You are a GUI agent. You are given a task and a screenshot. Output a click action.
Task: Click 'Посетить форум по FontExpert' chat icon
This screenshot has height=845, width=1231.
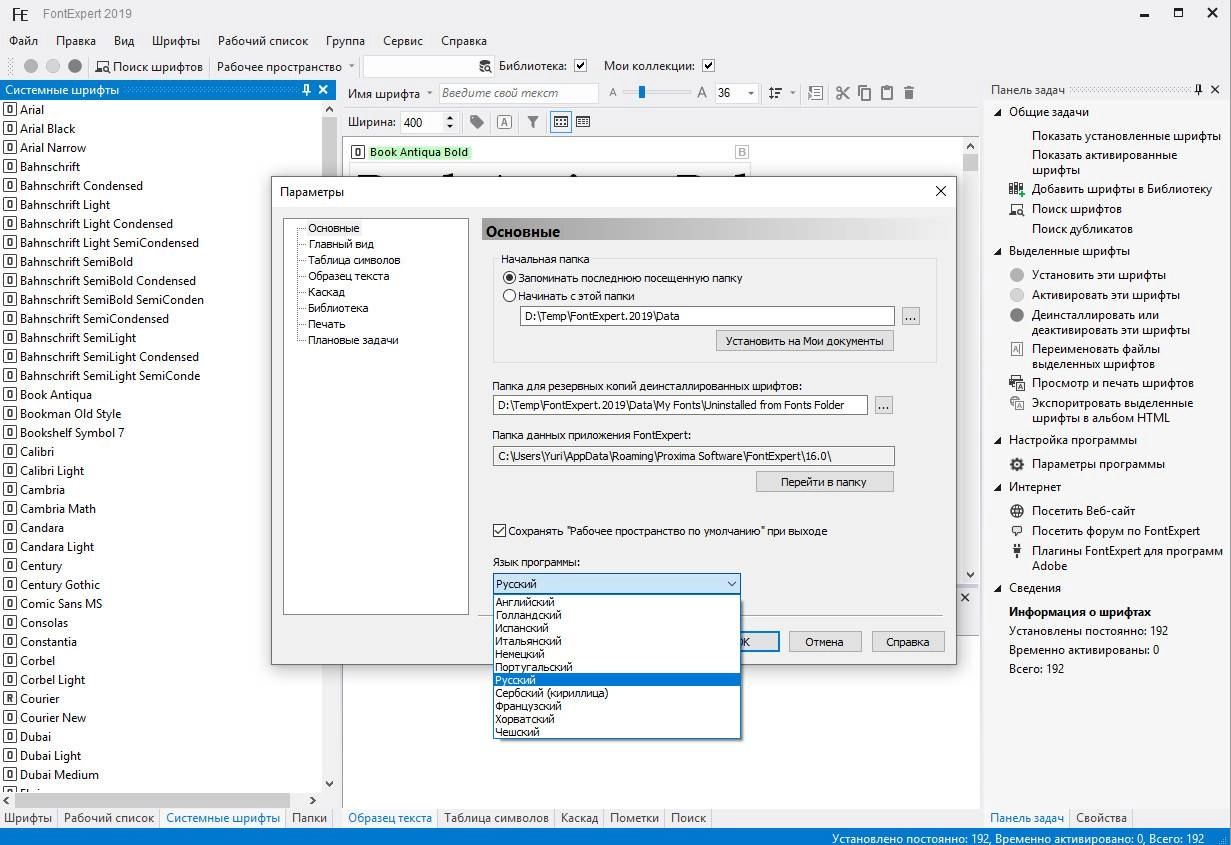coord(1017,531)
